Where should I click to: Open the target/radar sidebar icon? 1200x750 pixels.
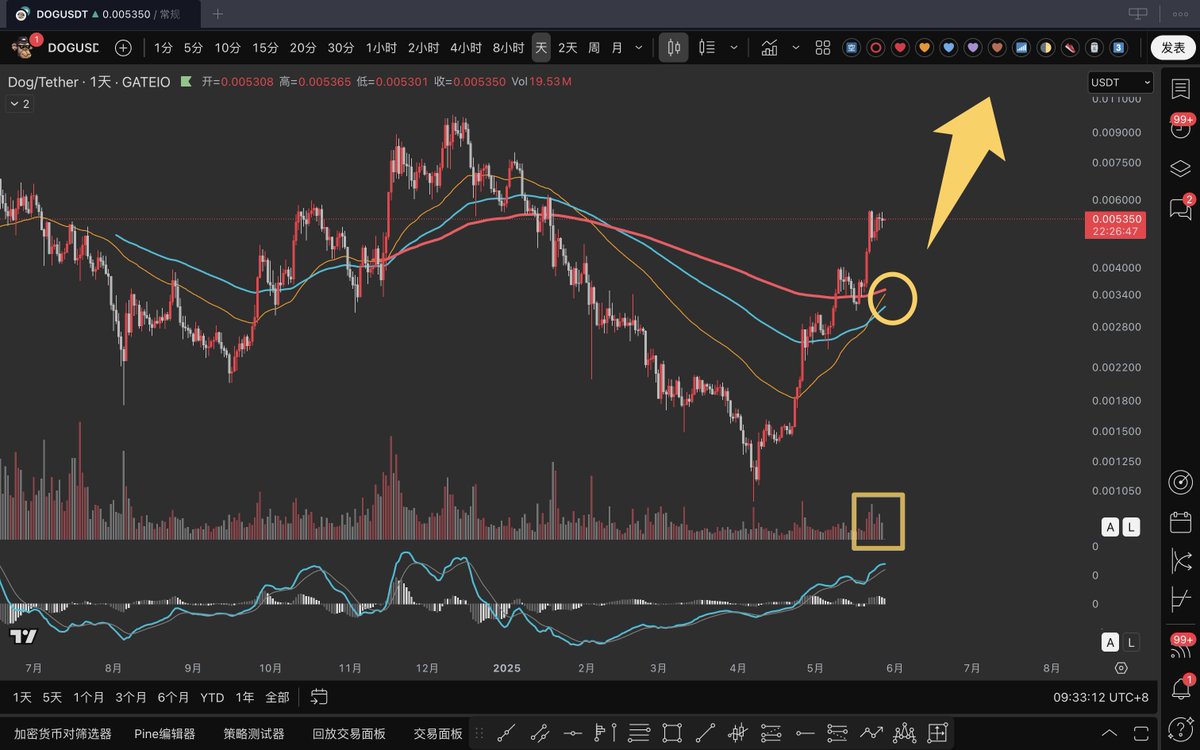point(1180,482)
